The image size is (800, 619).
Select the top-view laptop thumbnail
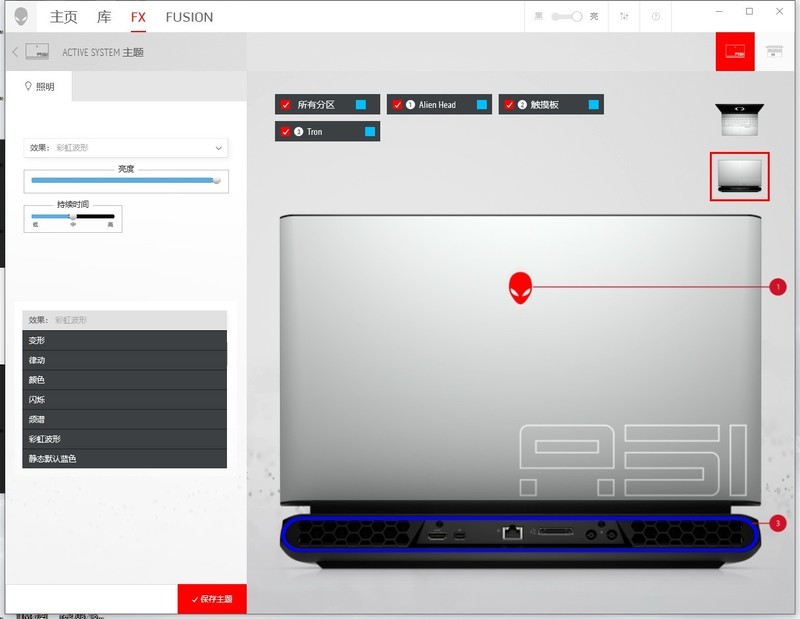click(x=740, y=118)
